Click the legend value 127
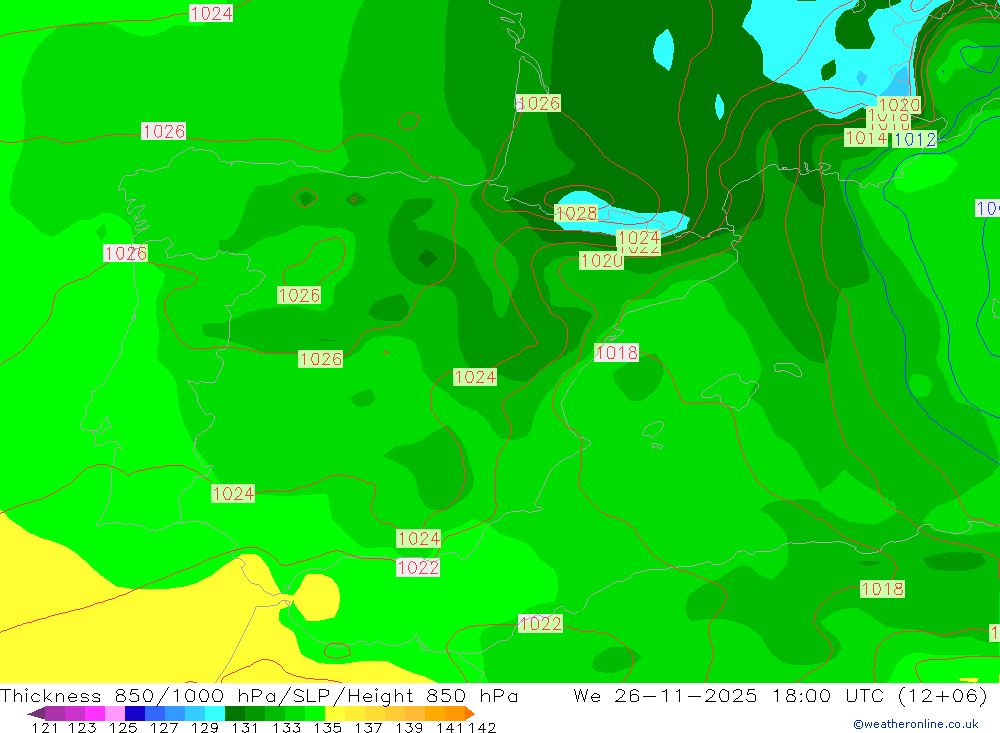1000x733 pixels. tap(164, 727)
